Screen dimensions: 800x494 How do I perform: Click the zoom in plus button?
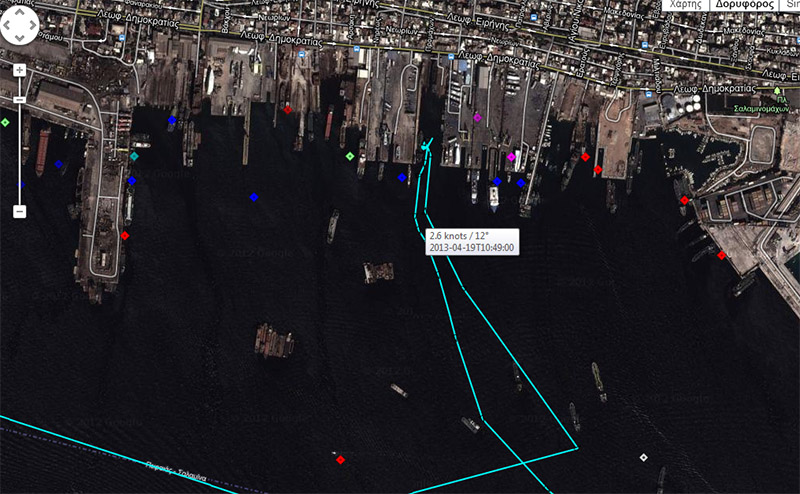click(x=18, y=70)
